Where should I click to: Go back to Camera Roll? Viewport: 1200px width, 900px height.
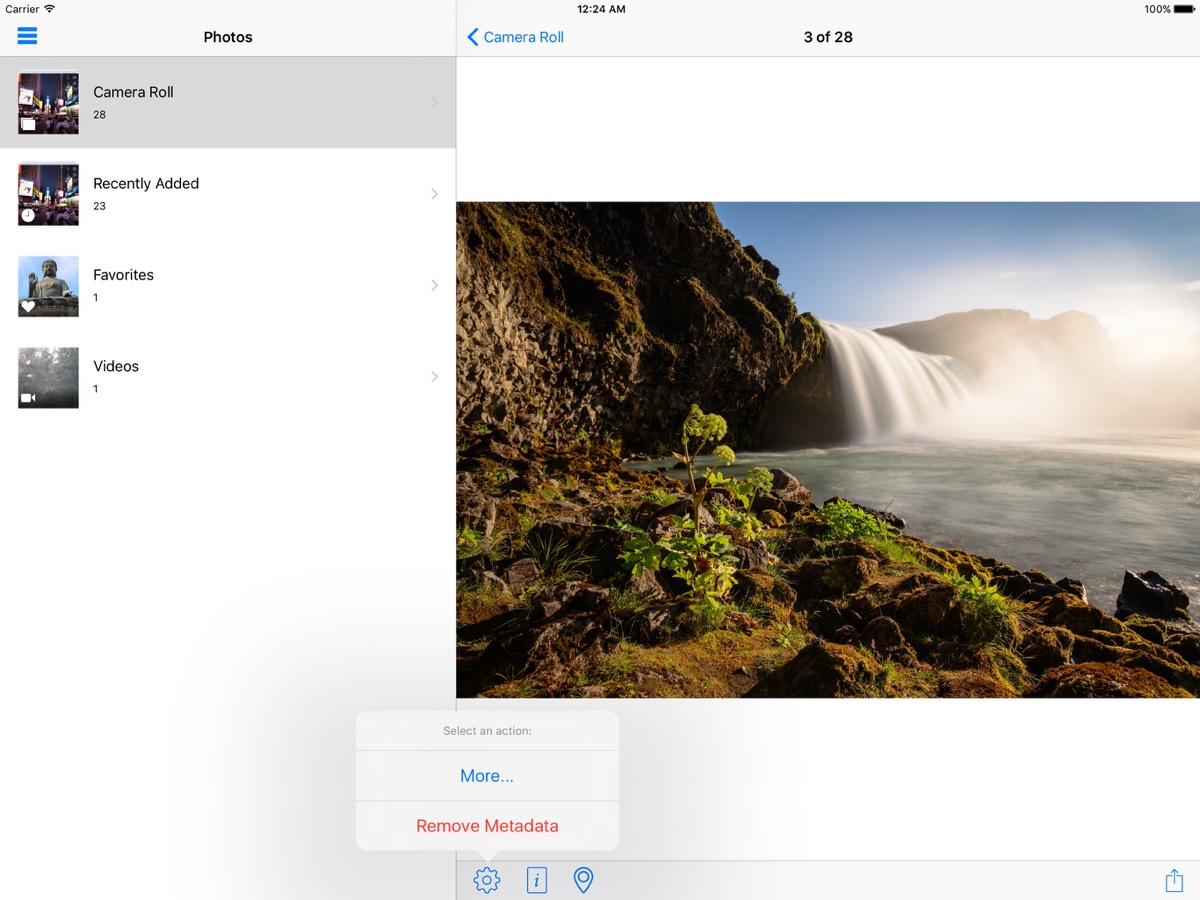523,37
